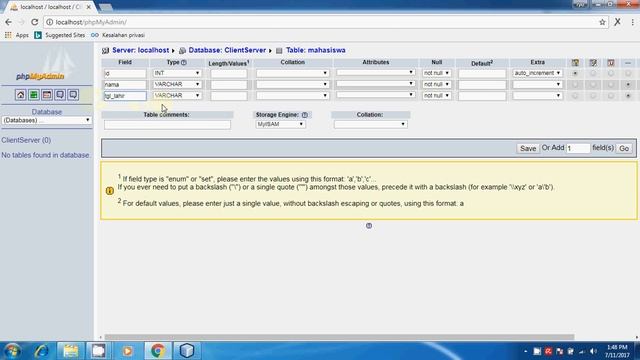Select Unique radio for the nama field
The image size is (640, 360).
click(x=611, y=84)
